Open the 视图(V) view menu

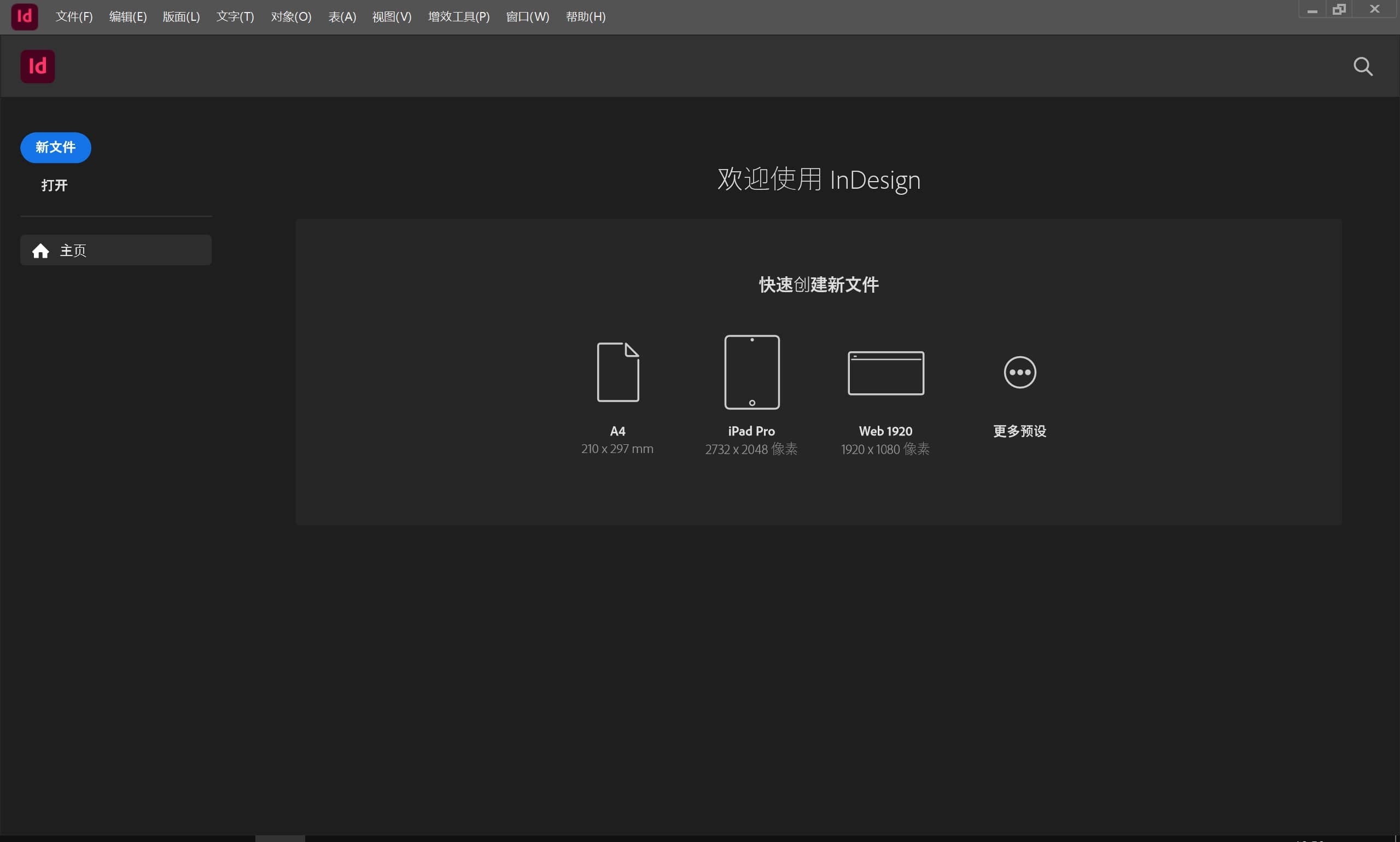[391, 16]
